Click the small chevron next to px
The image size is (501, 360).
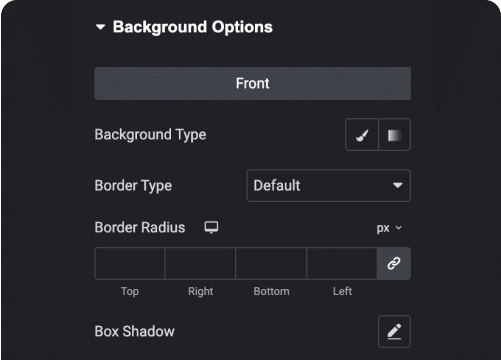(399, 228)
